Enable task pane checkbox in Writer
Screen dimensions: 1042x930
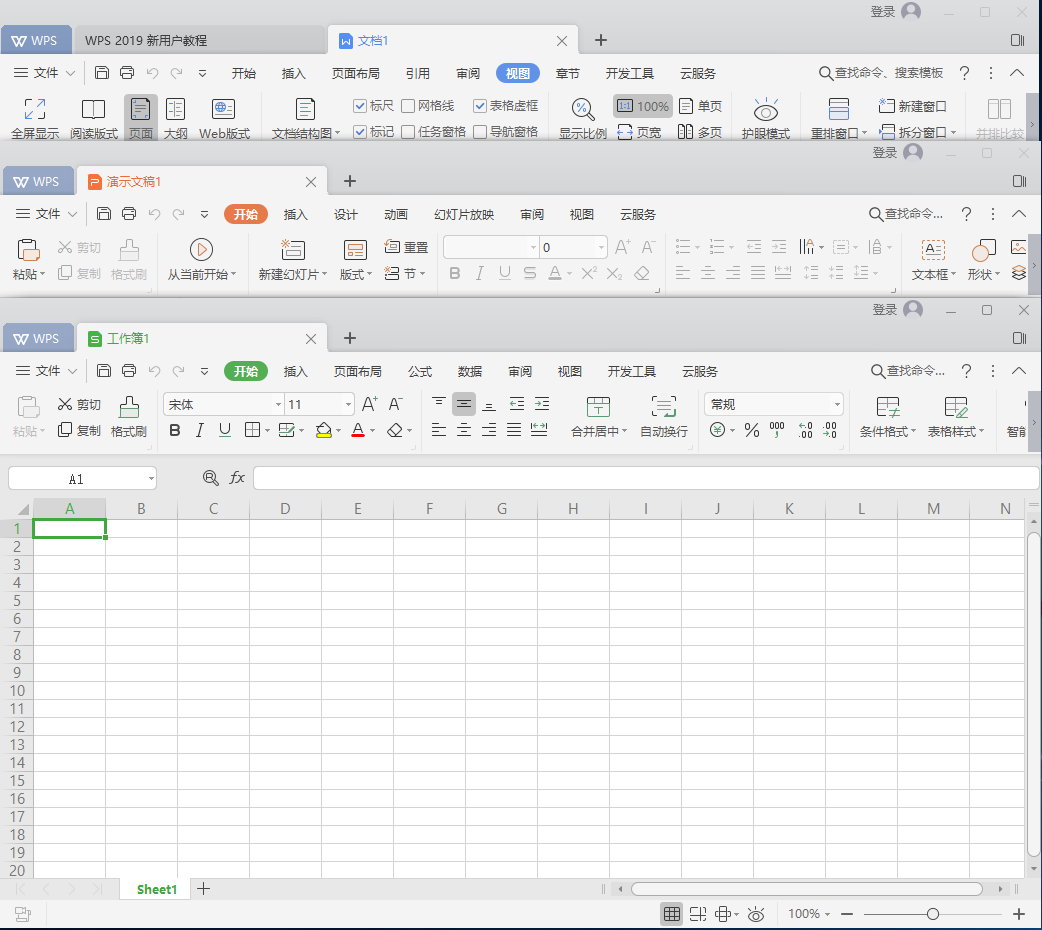click(409, 132)
